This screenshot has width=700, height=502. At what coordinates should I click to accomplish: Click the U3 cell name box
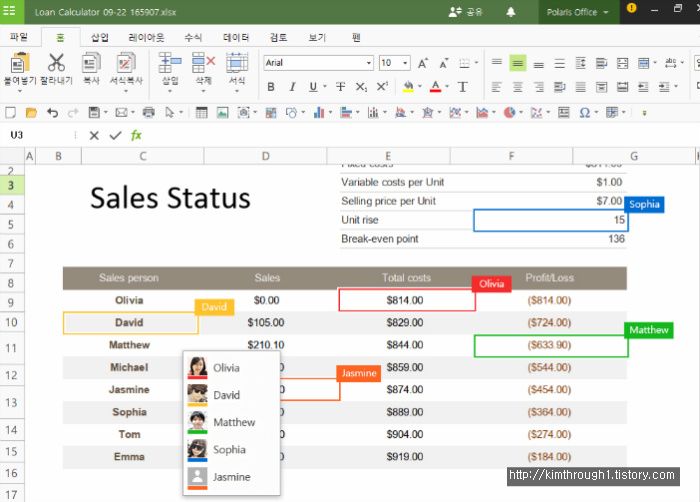point(38,135)
